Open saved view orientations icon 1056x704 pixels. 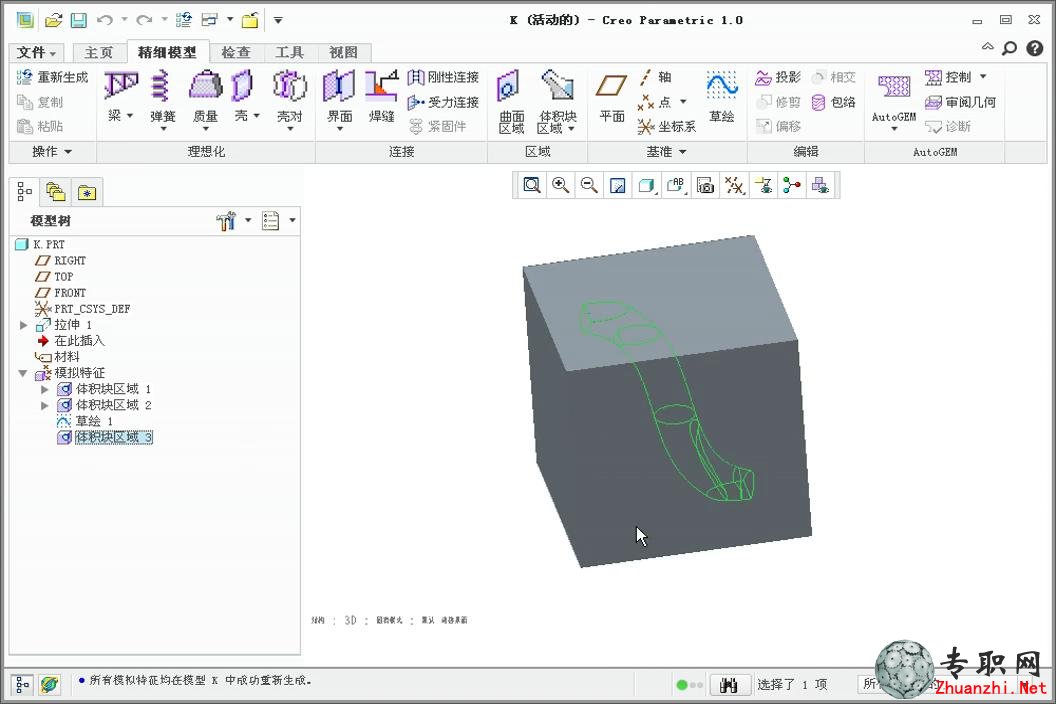click(675, 185)
